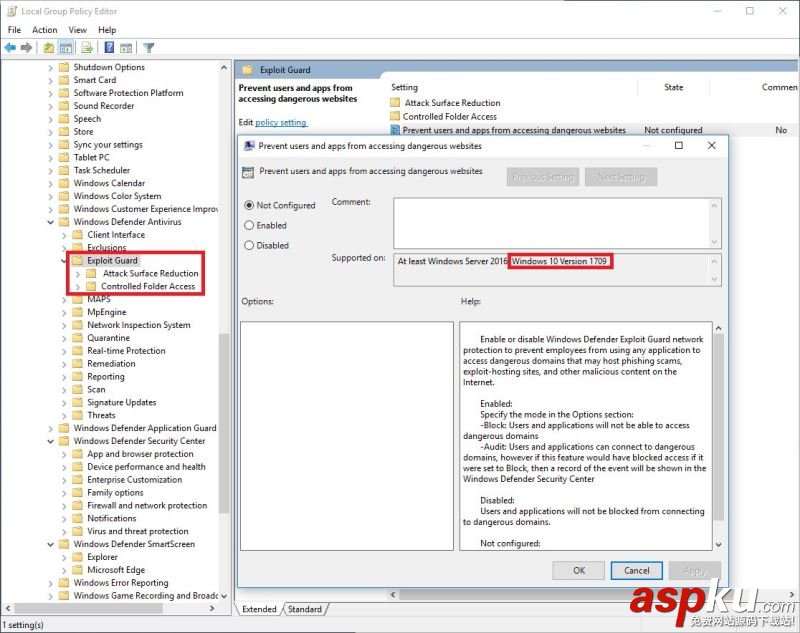Click the Store folder icon in tree

tap(64, 132)
